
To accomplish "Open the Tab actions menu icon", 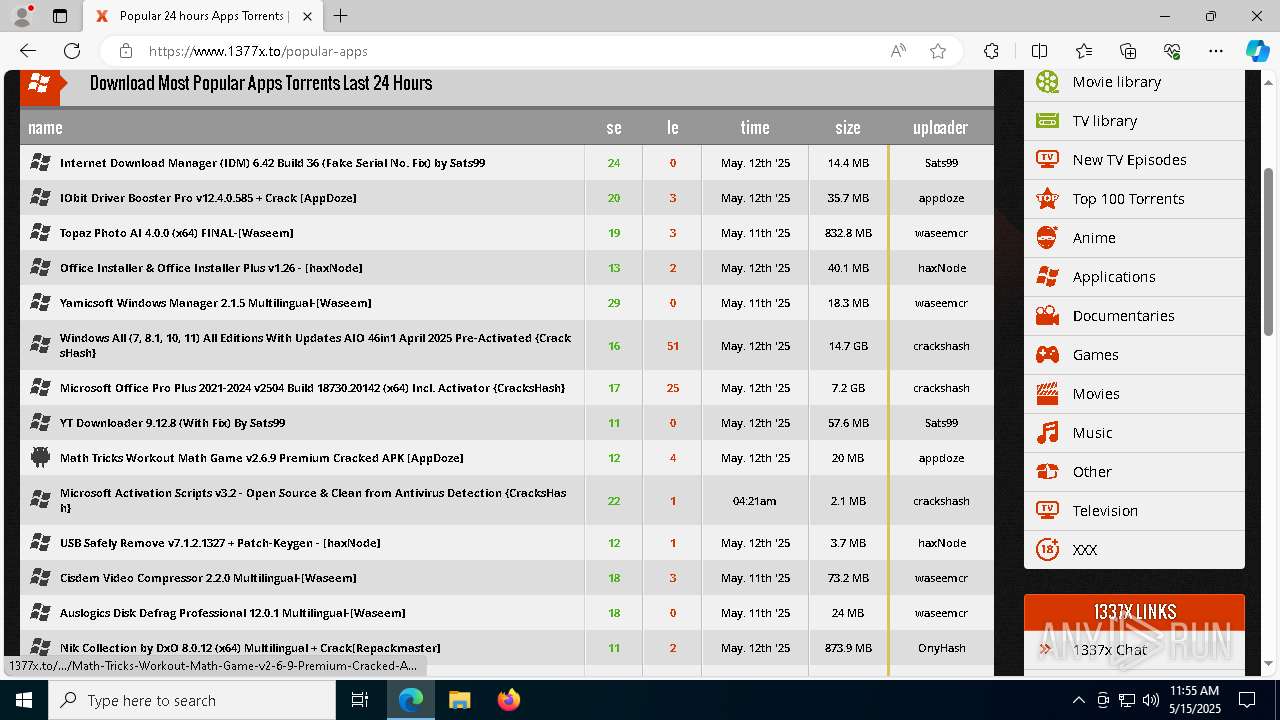I will click(60, 16).
